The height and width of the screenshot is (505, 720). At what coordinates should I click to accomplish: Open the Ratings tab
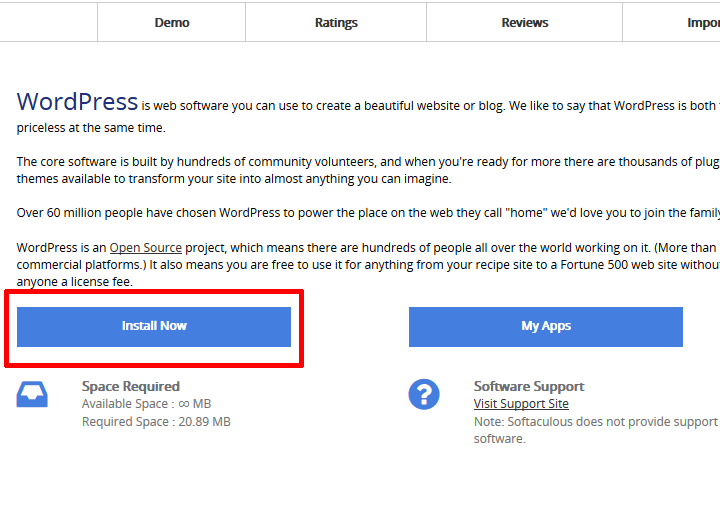point(336,22)
